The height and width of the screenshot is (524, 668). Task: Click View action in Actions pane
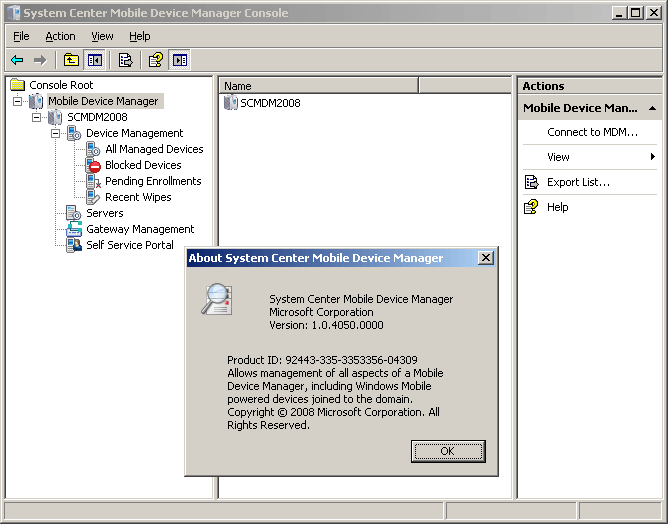558,157
